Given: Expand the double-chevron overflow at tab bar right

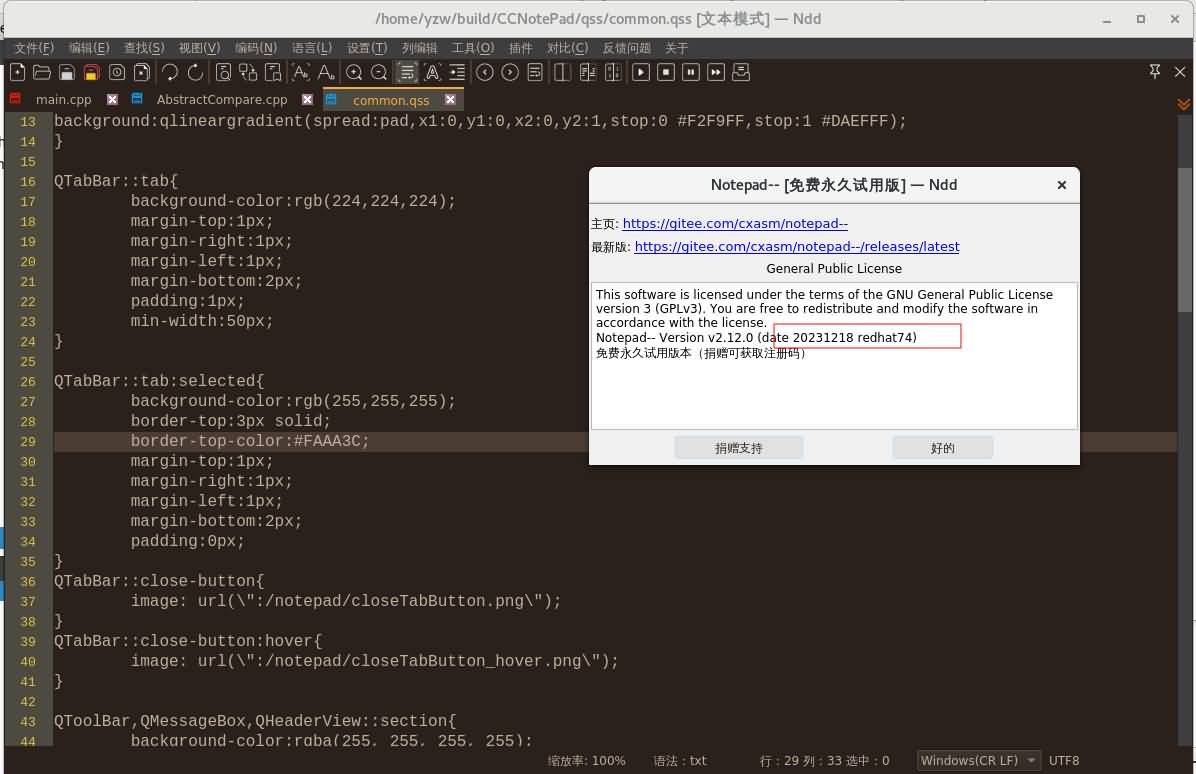Looking at the screenshot, I should 1184,102.
